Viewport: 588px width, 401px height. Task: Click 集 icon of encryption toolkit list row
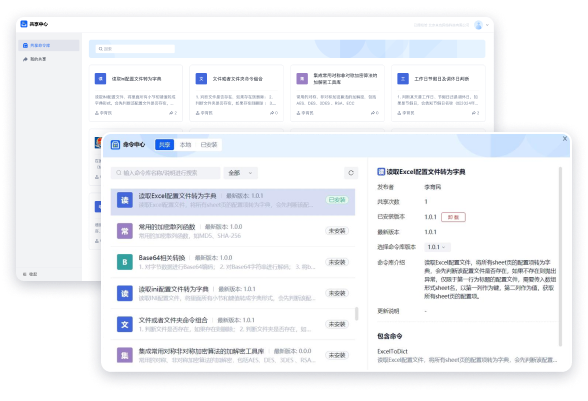pyautogui.click(x=124, y=356)
